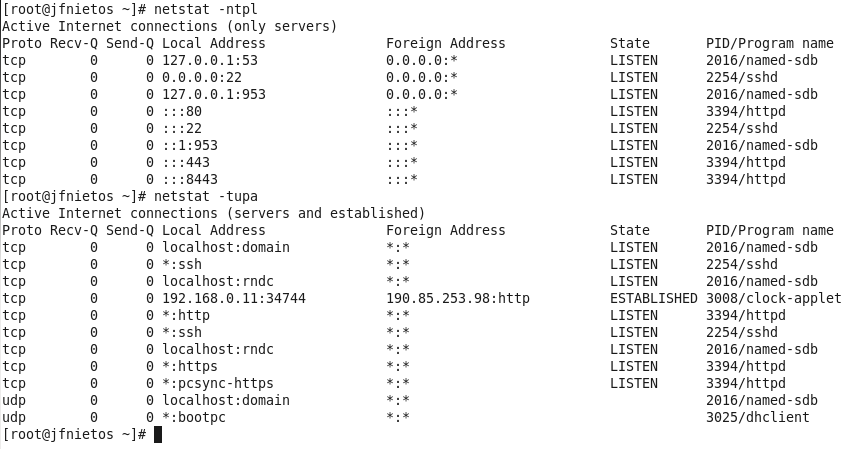This screenshot has height=449, width=855.
Task: Click the 192.168.0.11:34744 local address
Action: point(234,298)
